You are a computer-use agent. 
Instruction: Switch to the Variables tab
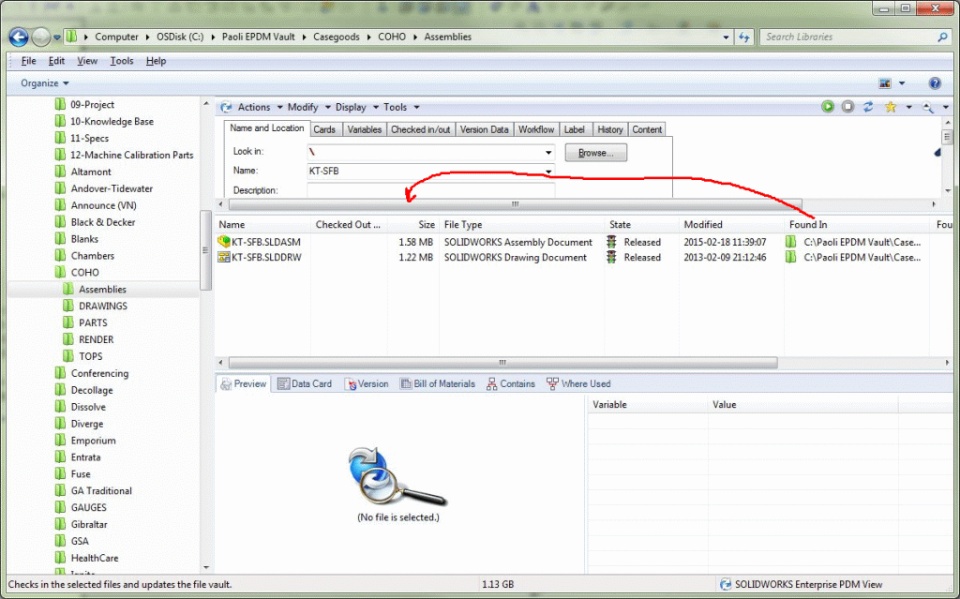364,129
